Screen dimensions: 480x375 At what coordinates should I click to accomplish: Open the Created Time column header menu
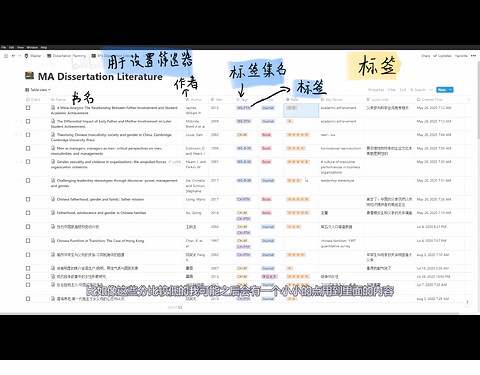click(431, 99)
